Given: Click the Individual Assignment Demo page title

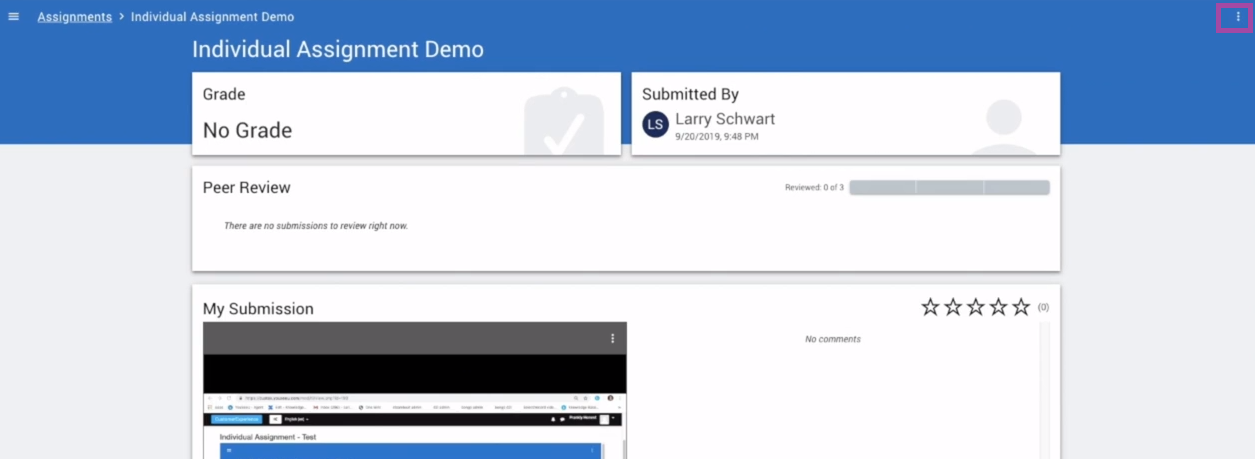Looking at the screenshot, I should click(338, 49).
